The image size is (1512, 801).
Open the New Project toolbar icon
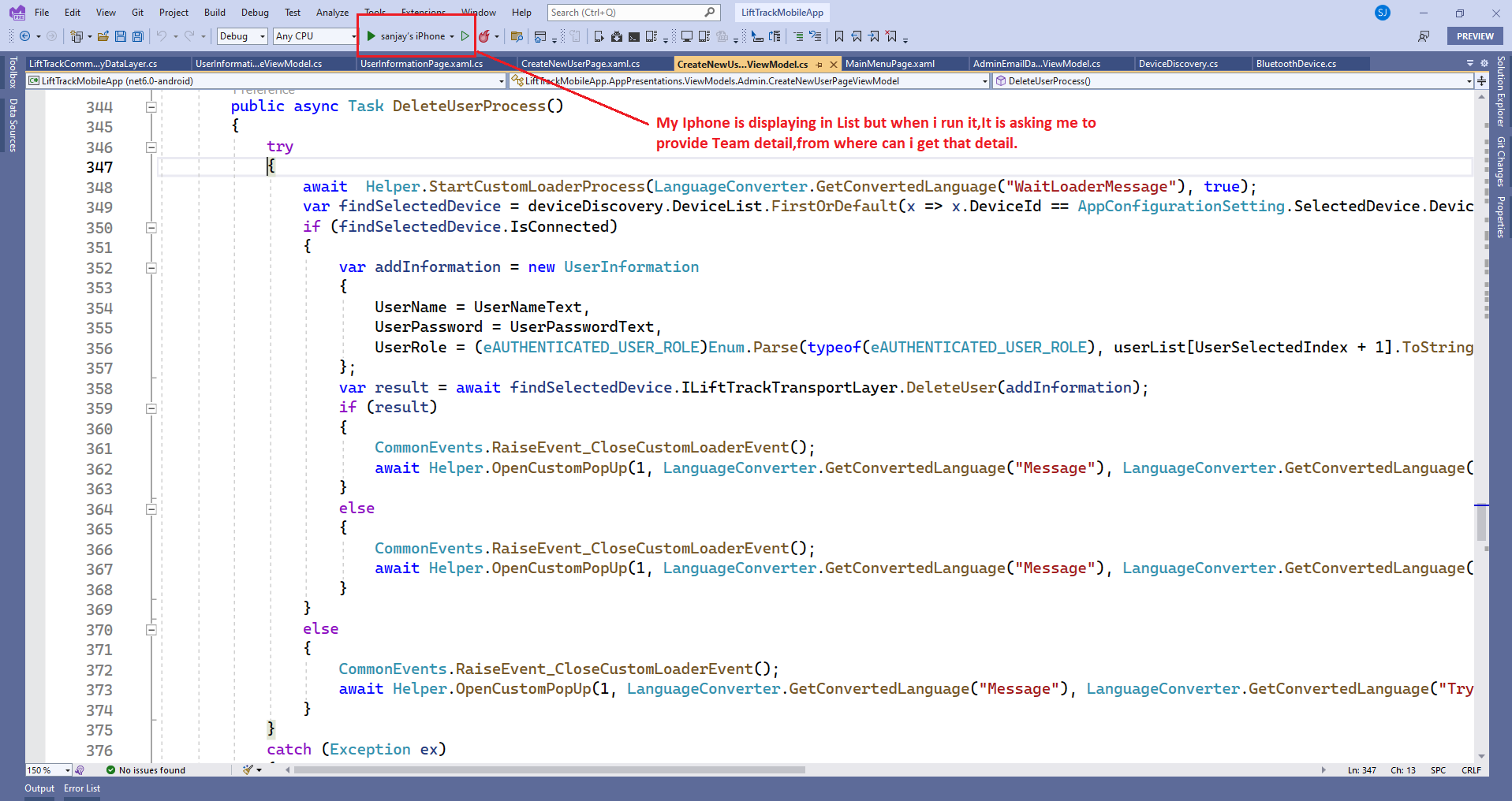point(77,36)
